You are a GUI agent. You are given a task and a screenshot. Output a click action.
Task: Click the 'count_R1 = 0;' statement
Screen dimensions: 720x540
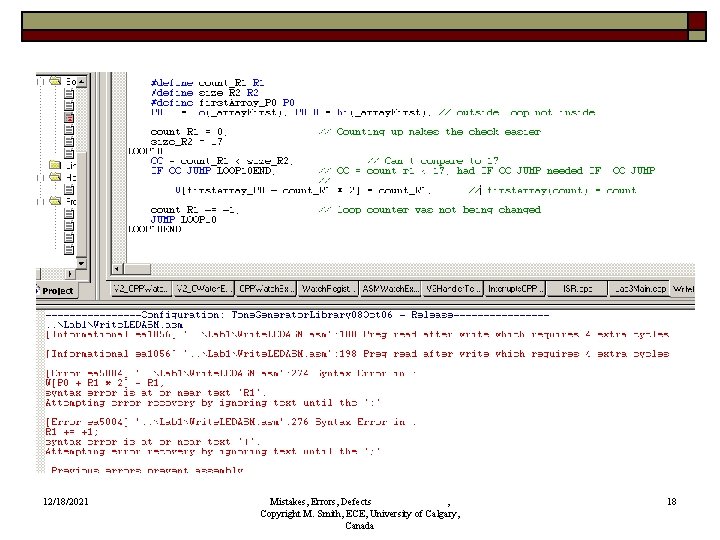pyautogui.click(x=188, y=132)
